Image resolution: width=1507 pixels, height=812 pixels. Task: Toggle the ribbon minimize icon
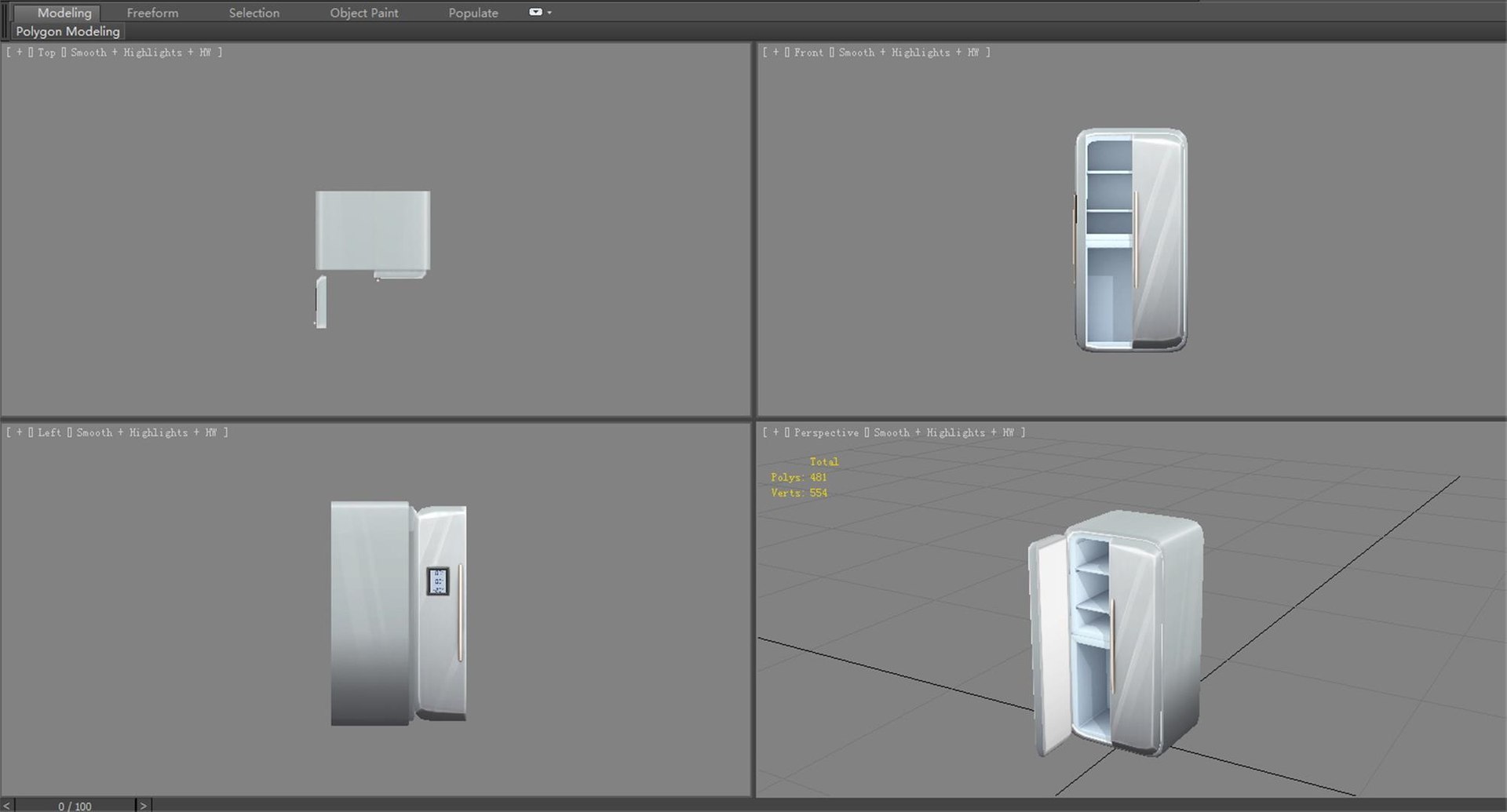tap(535, 12)
